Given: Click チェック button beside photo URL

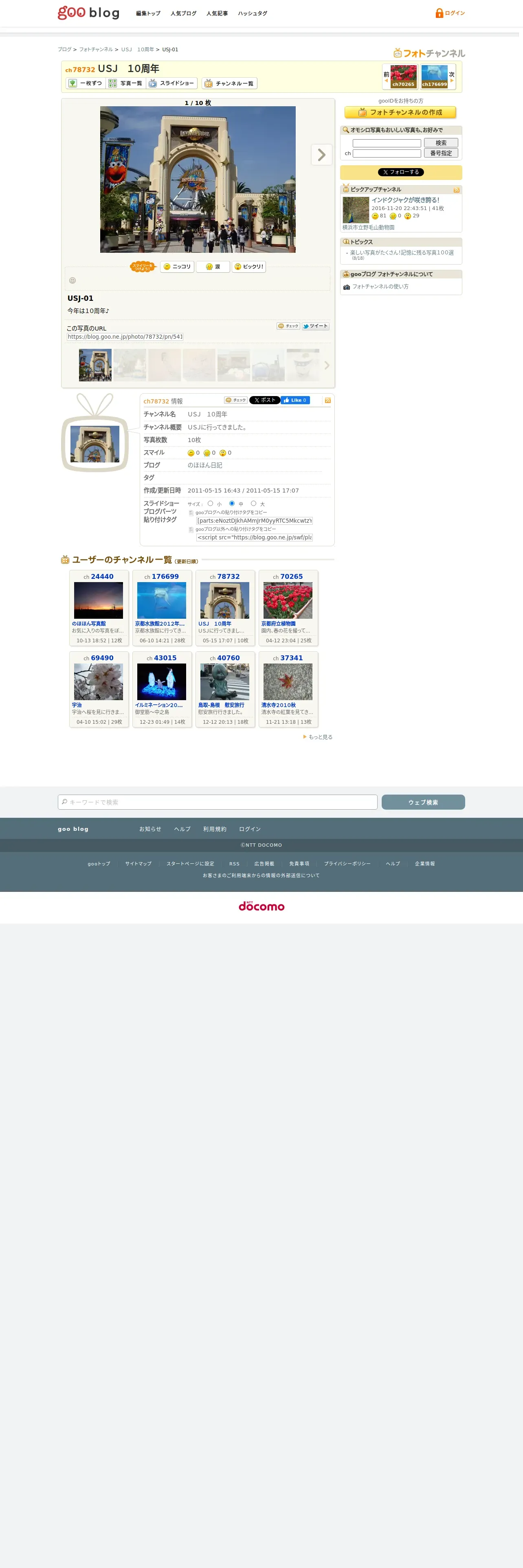Looking at the screenshot, I should tap(288, 326).
